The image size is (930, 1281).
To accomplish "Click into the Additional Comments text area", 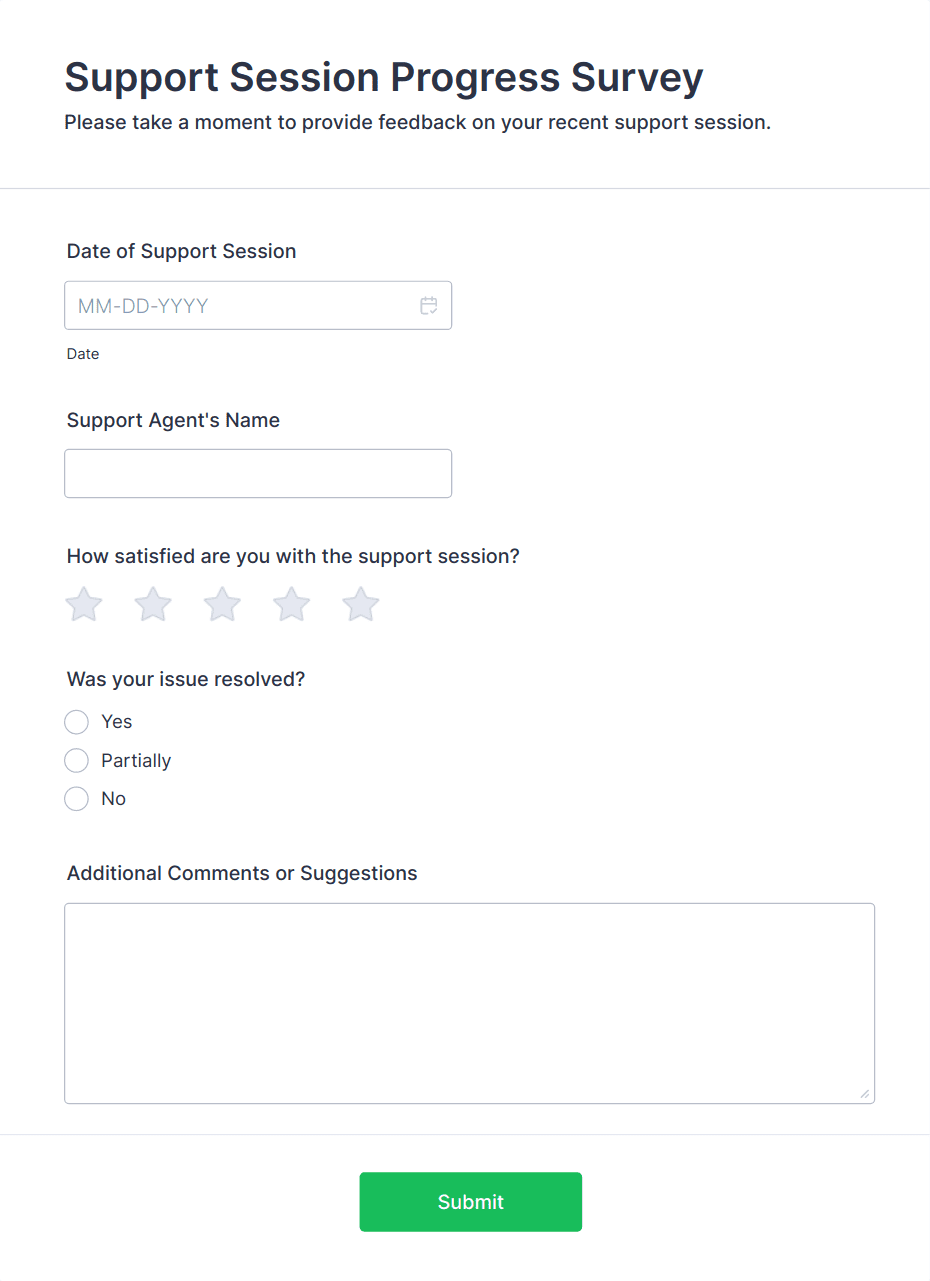I will pos(469,1003).
